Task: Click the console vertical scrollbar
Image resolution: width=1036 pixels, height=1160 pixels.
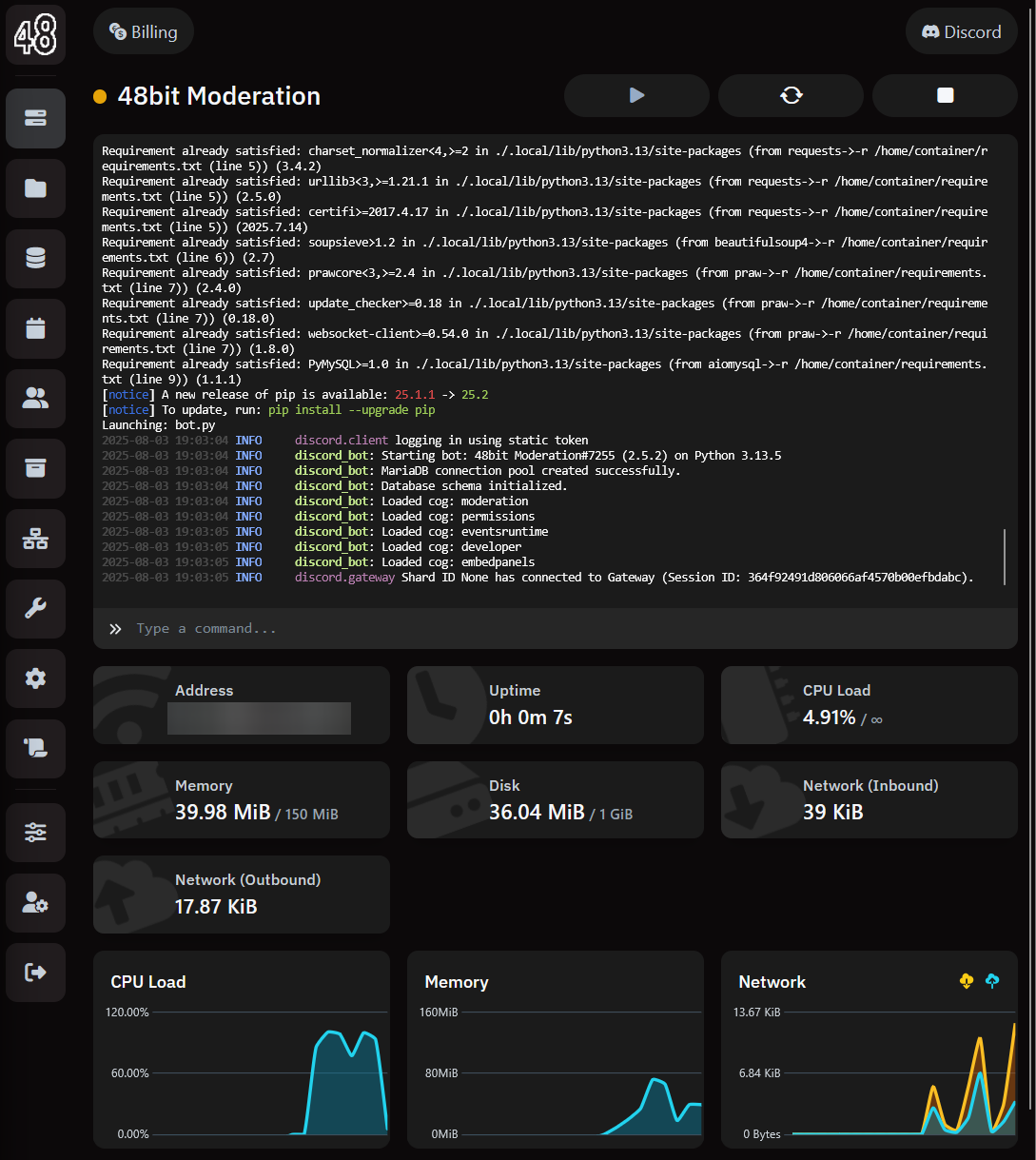Action: [x=1005, y=557]
